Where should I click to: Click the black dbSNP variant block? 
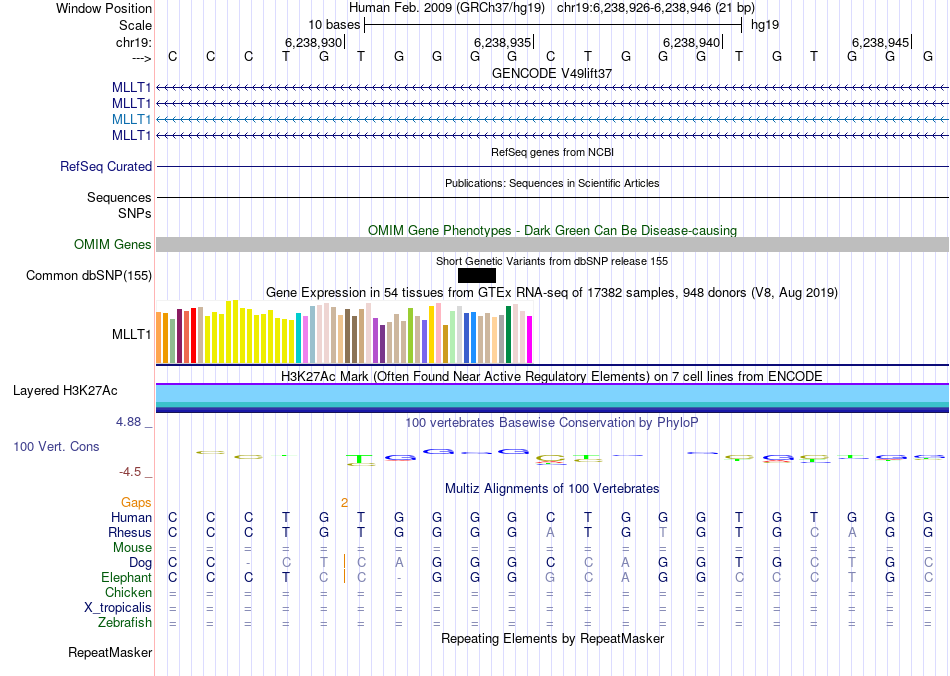[x=476, y=276]
